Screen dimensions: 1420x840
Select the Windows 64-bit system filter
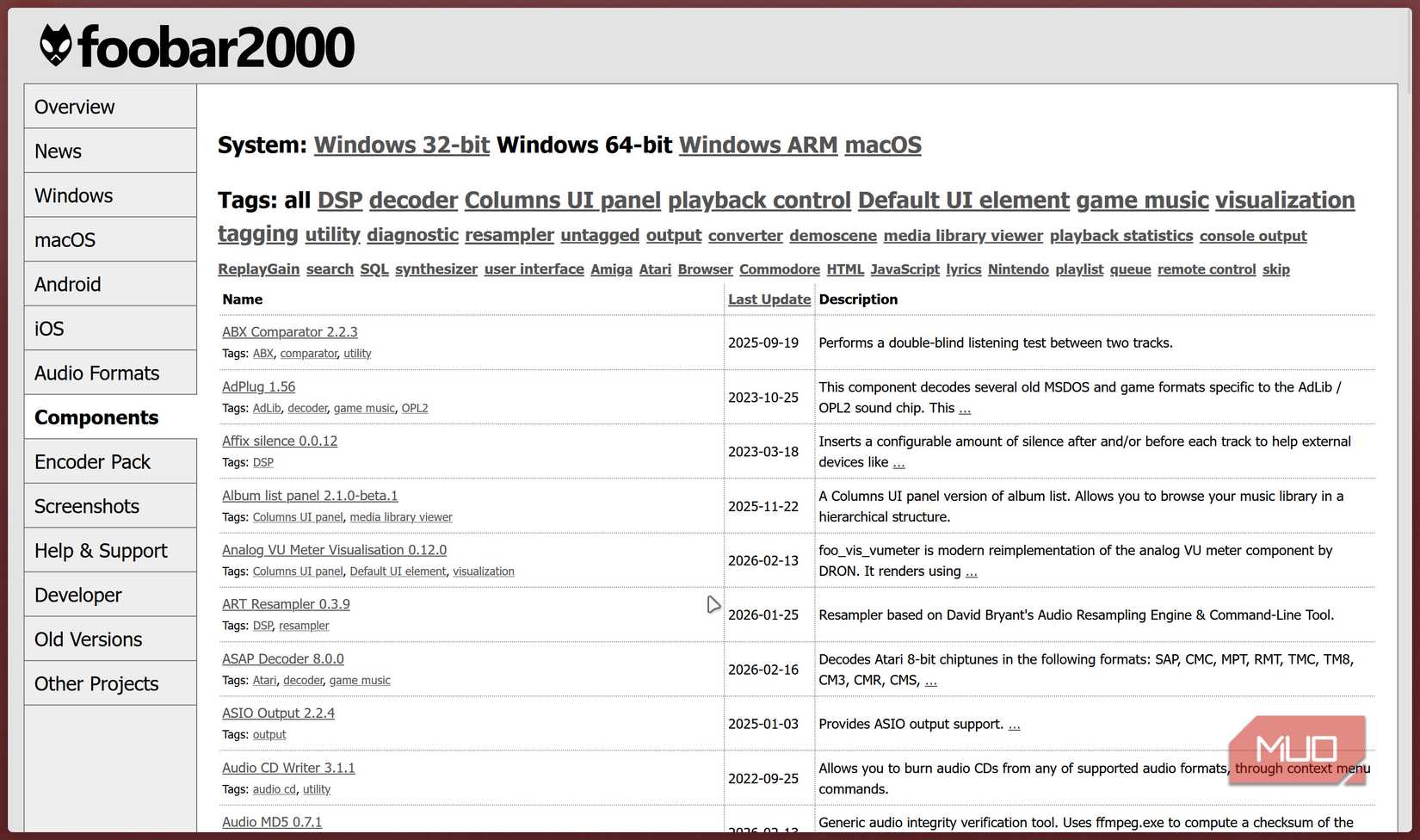coord(585,145)
